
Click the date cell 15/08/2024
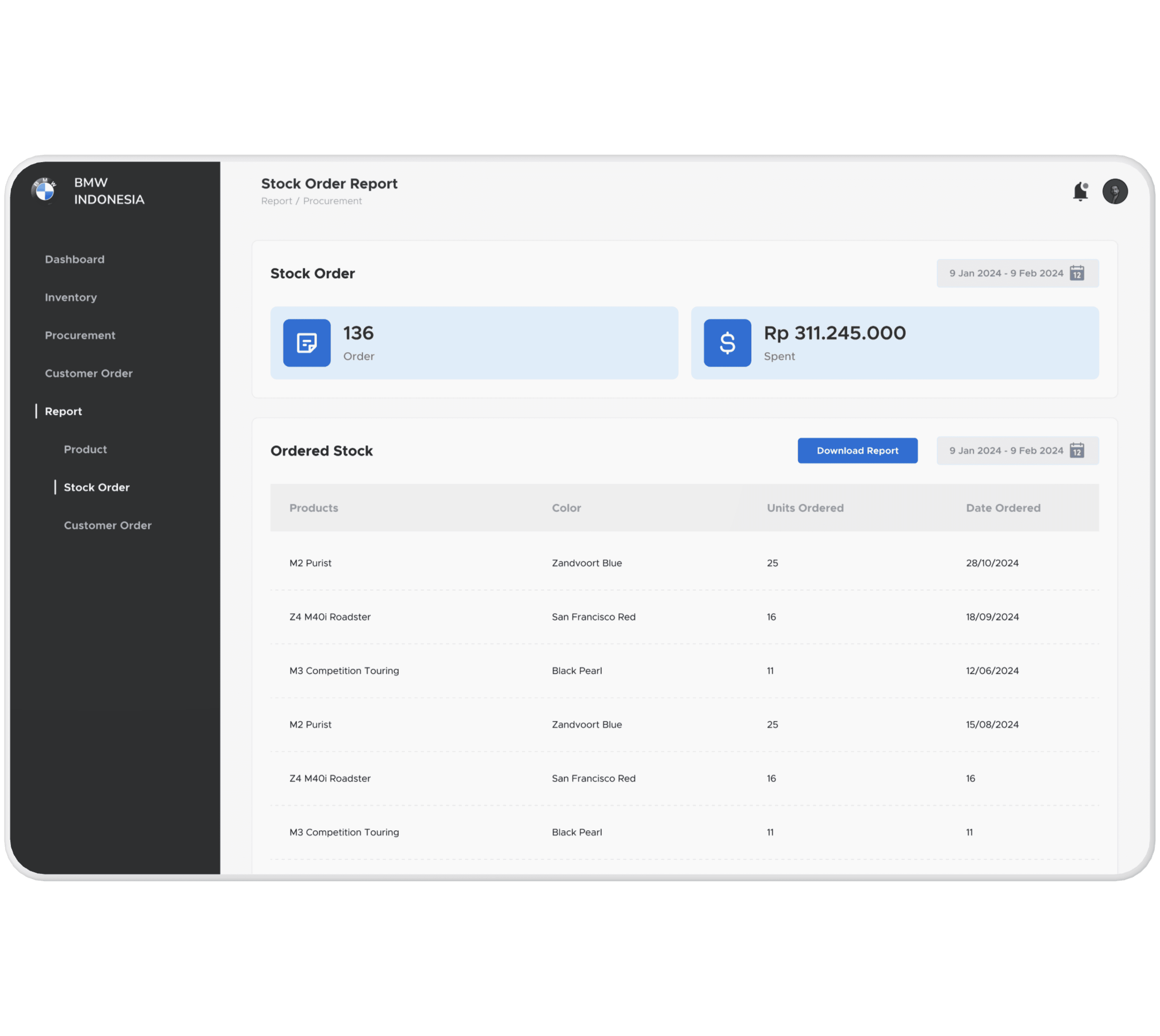[992, 725]
